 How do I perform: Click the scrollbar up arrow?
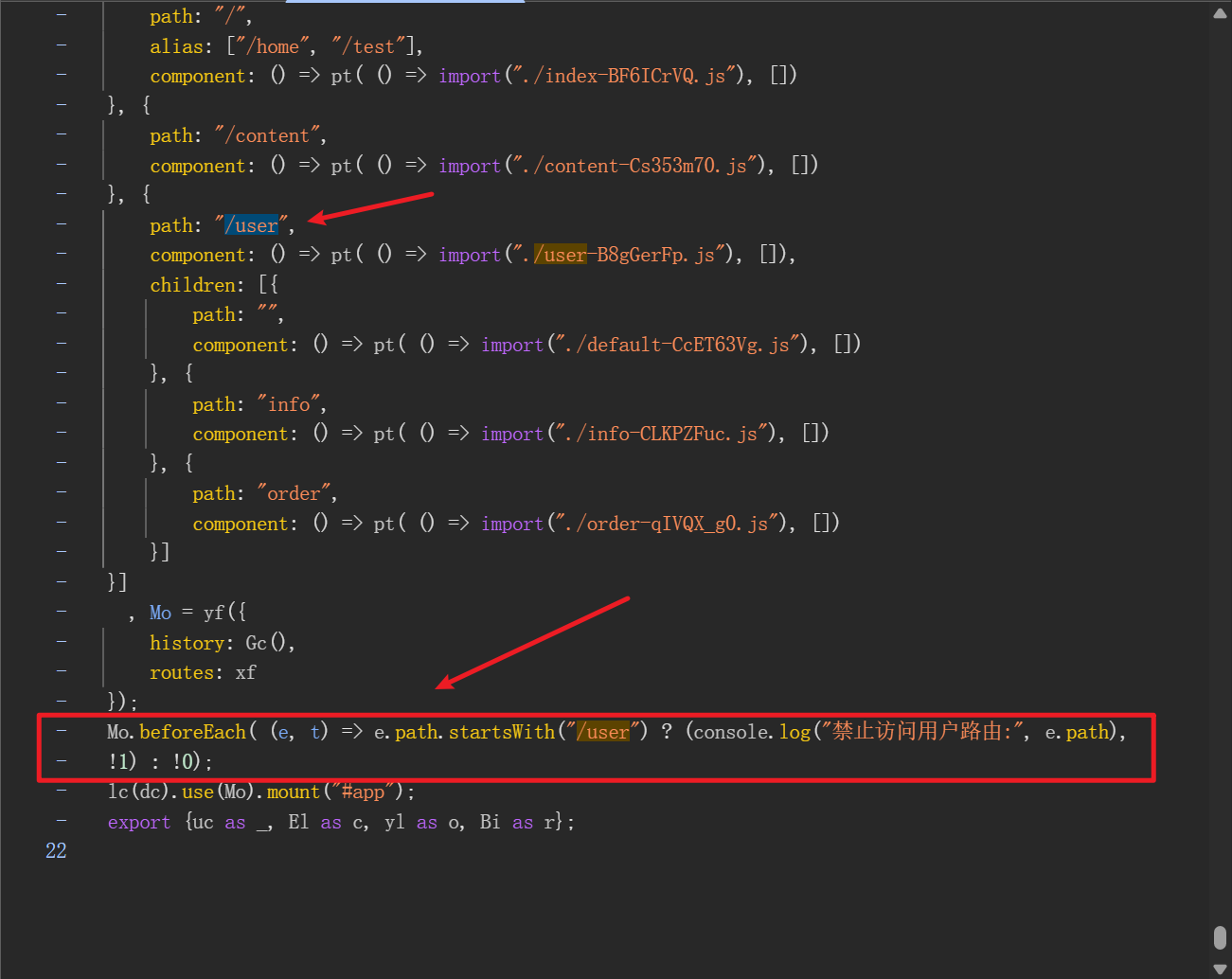pos(1220,13)
